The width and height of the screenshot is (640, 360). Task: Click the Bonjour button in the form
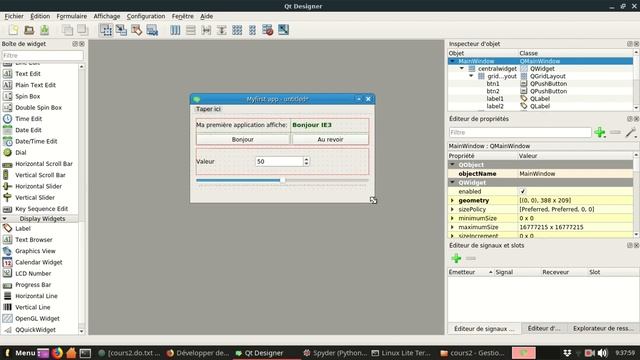243,140
